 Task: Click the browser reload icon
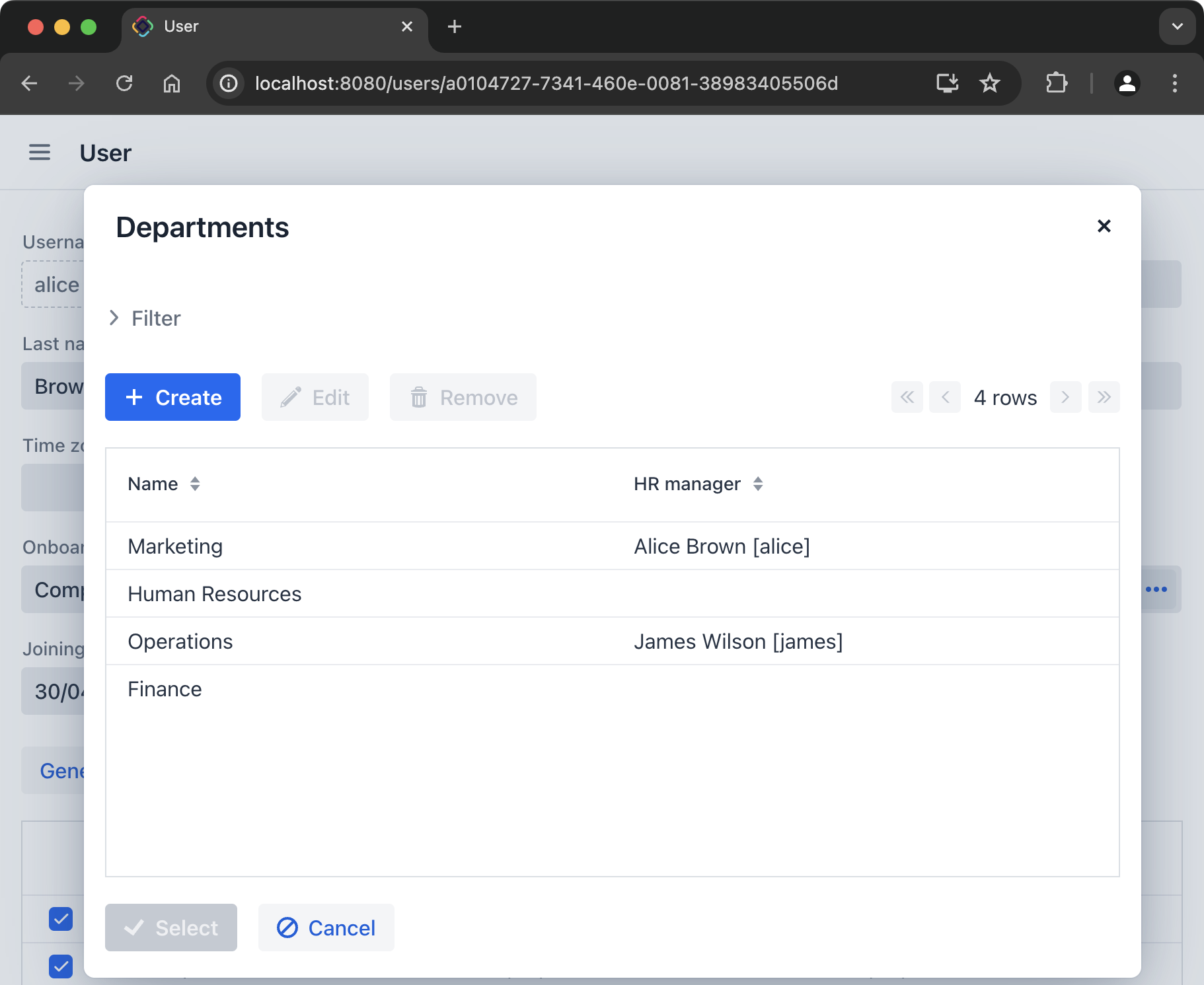pos(124,83)
